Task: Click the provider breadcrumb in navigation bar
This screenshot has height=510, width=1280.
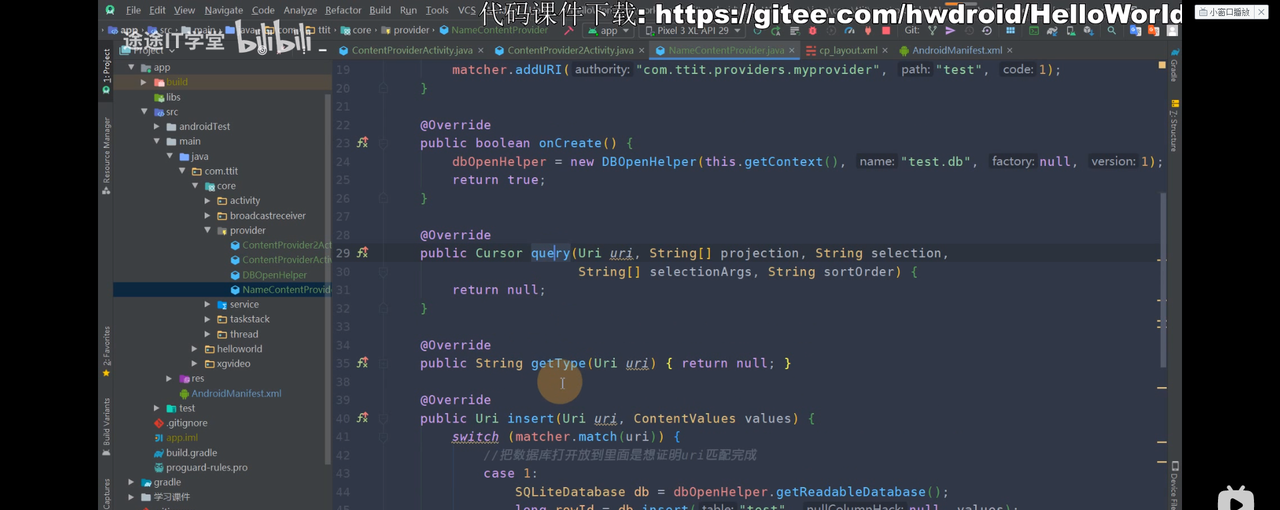Action: pyautogui.click(x=406, y=30)
